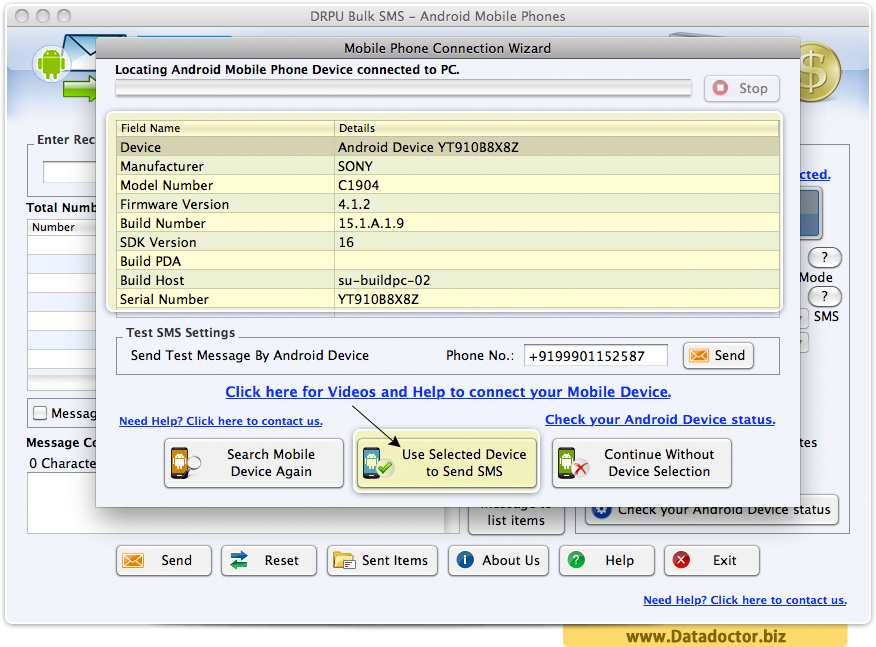
Task: Click main window Check Android Device status button
Action: coord(712,510)
